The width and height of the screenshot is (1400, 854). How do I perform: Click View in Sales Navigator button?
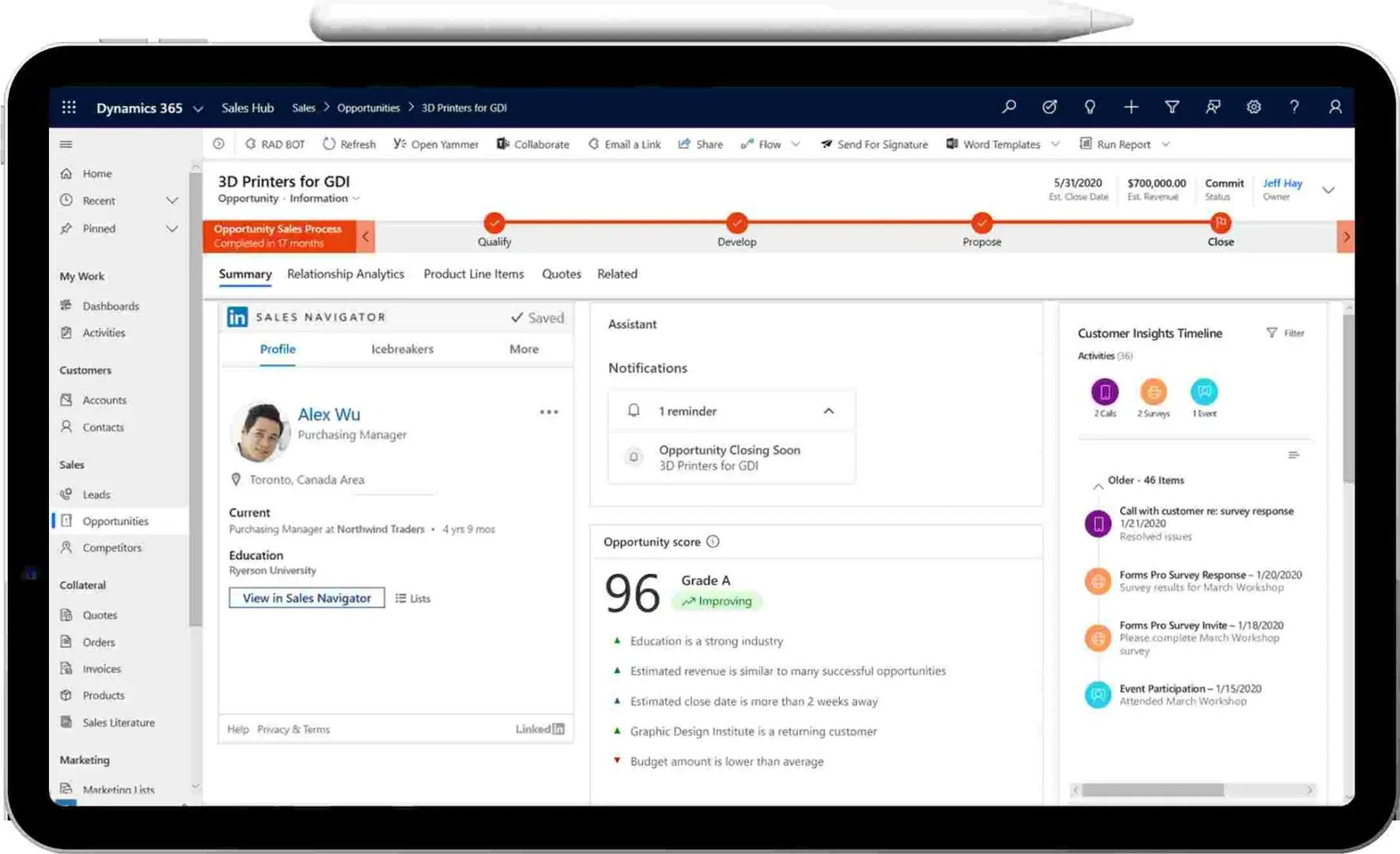click(x=307, y=598)
